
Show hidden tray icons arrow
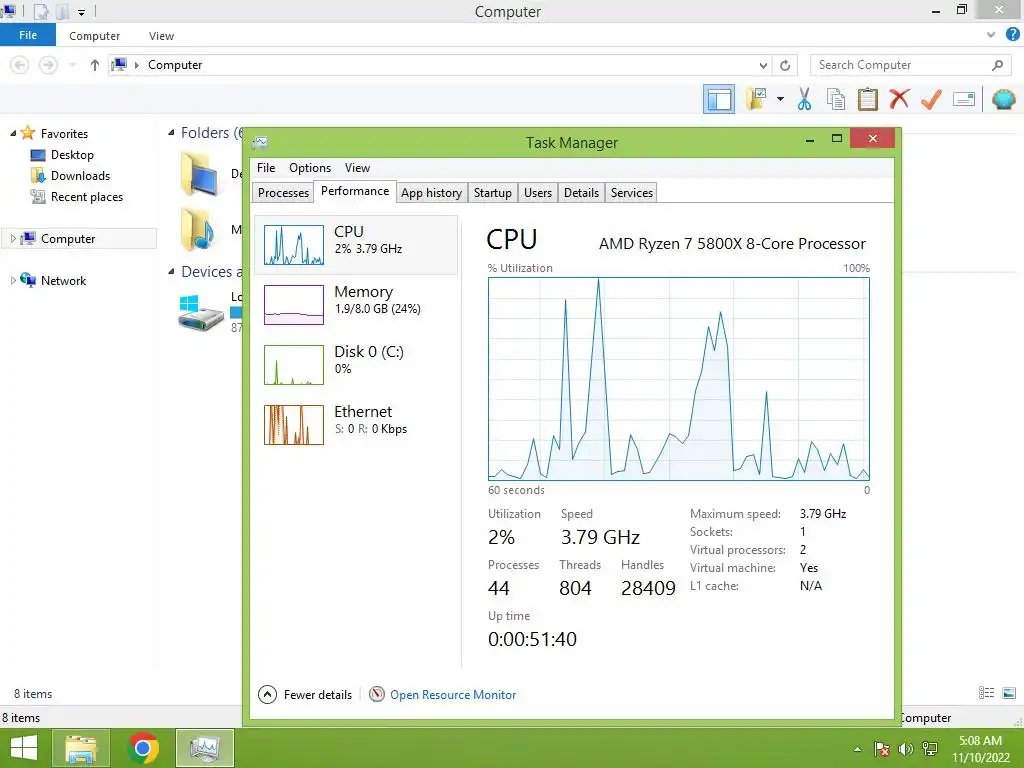(857, 749)
